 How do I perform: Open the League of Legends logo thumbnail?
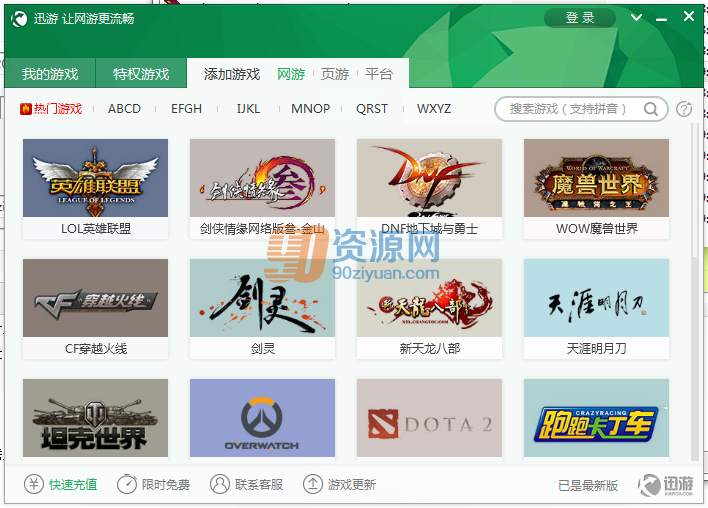pos(95,178)
